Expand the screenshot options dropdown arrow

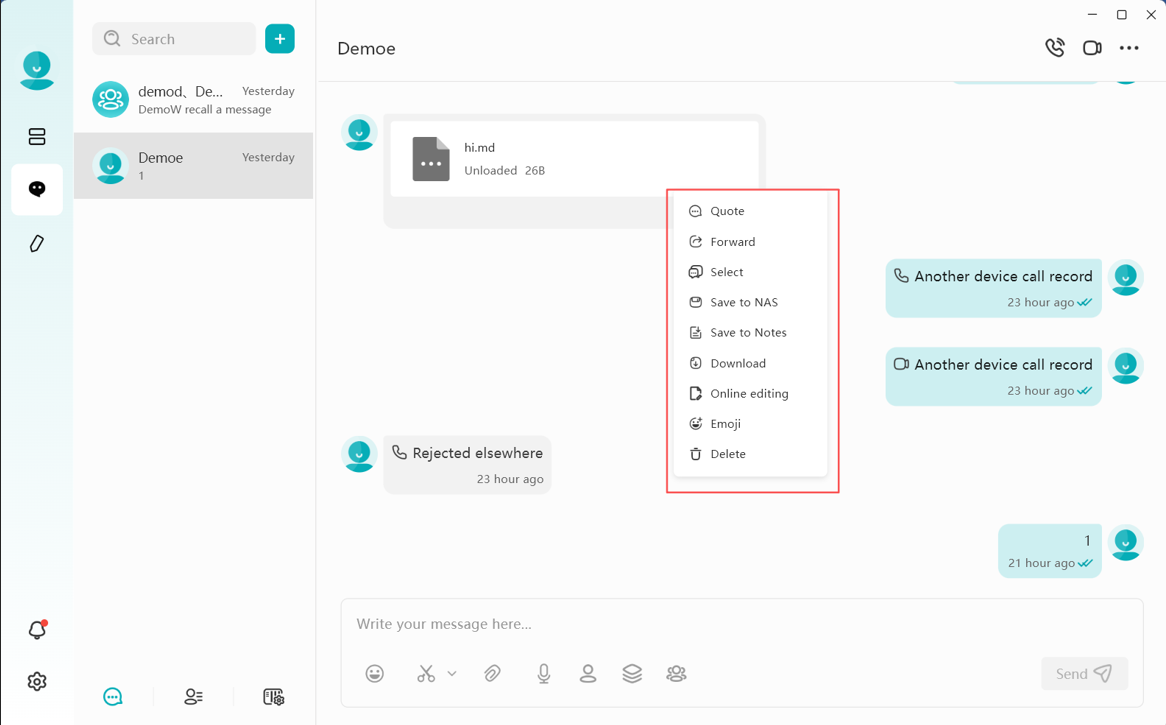pos(451,674)
